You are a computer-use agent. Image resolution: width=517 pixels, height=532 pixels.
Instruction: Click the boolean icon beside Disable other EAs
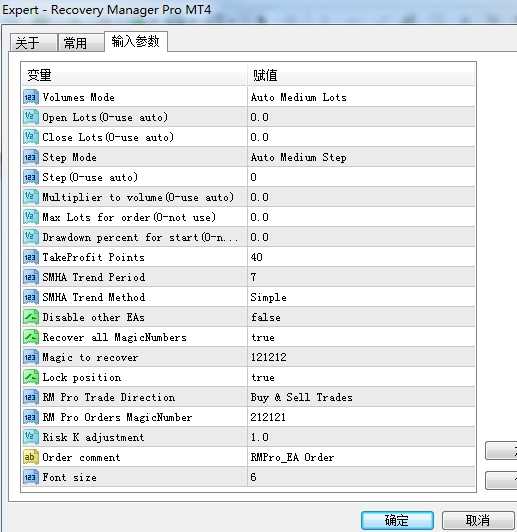click(x=31, y=317)
